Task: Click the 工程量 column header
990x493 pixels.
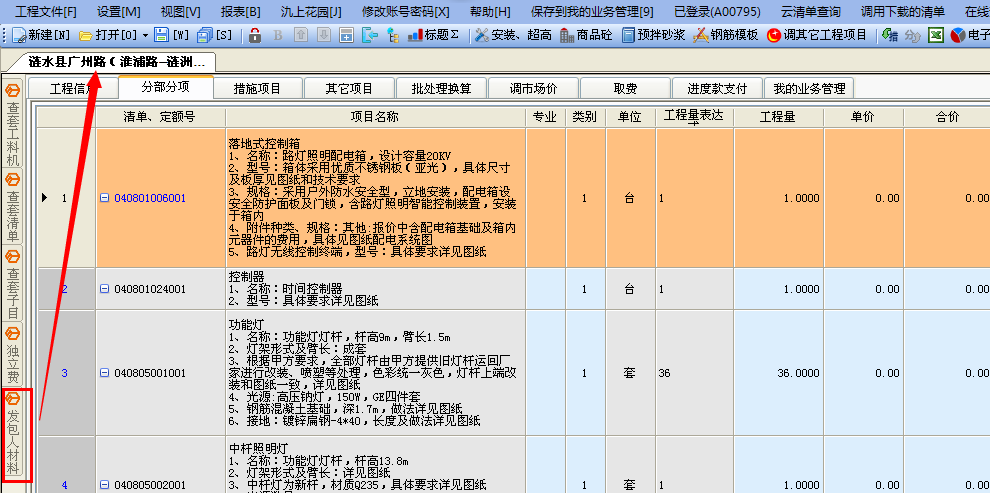Action: [x=777, y=117]
